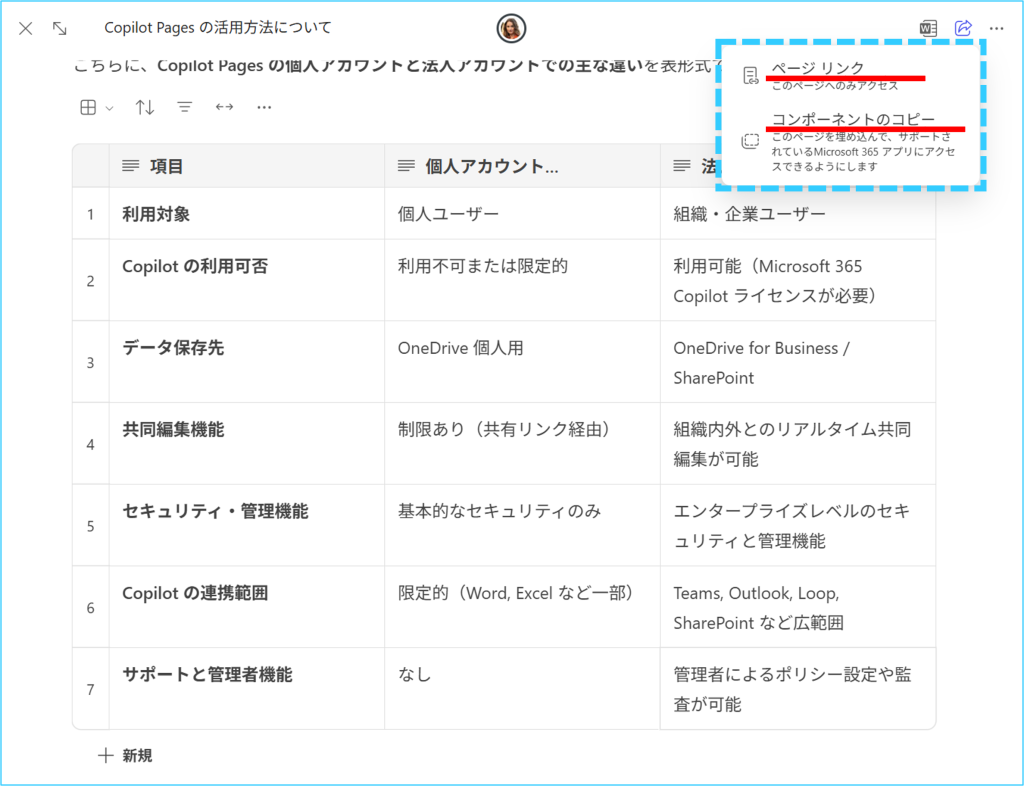
Task: Click the page link document icon
Action: point(750,76)
